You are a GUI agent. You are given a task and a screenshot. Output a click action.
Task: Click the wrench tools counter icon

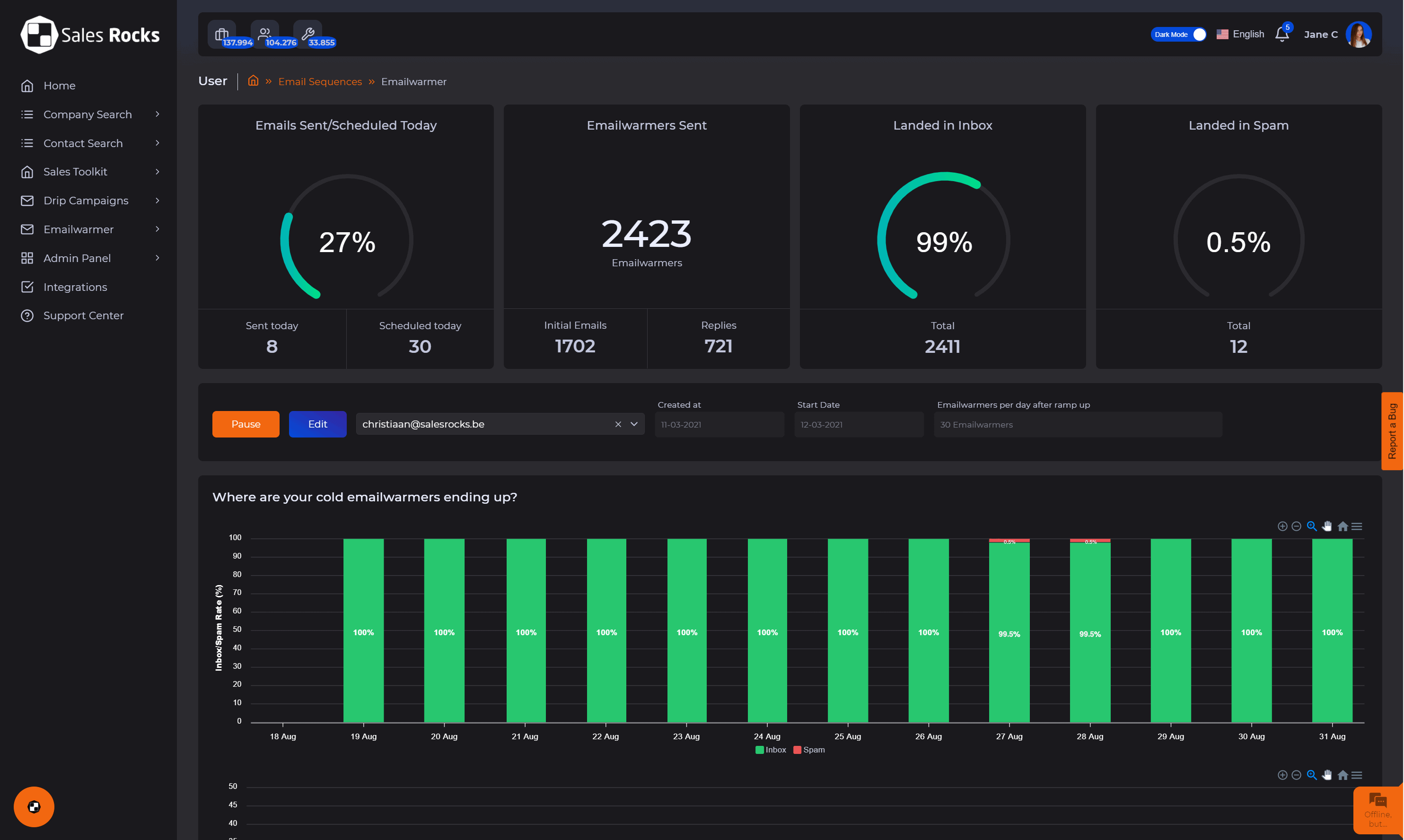click(307, 34)
